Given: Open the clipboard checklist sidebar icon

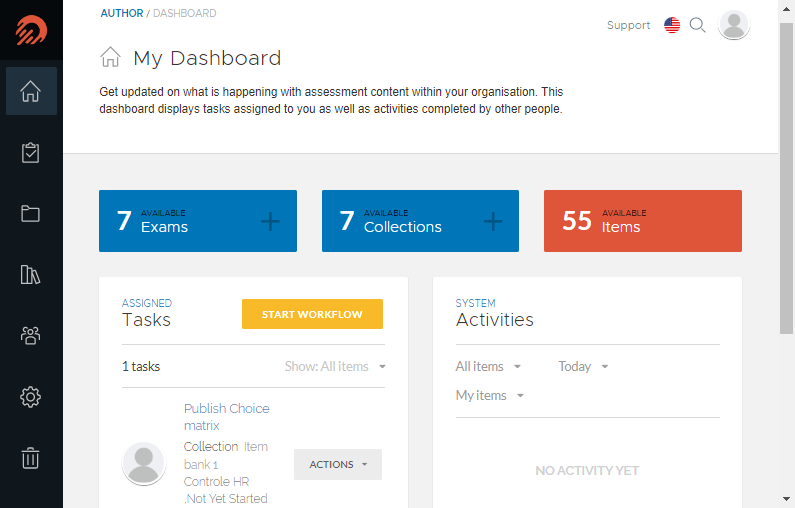Looking at the screenshot, I should 31,153.
